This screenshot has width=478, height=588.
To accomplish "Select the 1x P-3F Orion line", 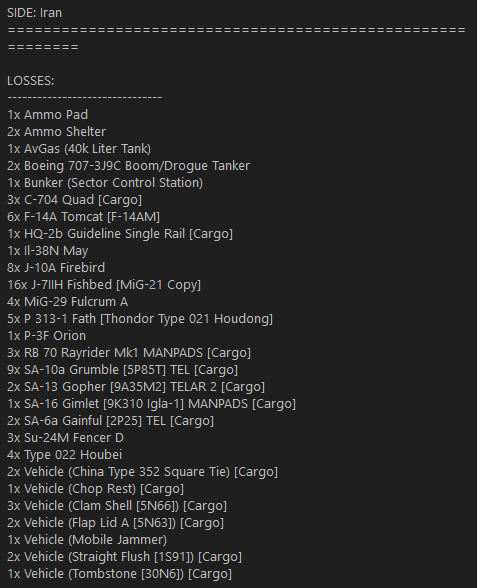I will [47, 336].
